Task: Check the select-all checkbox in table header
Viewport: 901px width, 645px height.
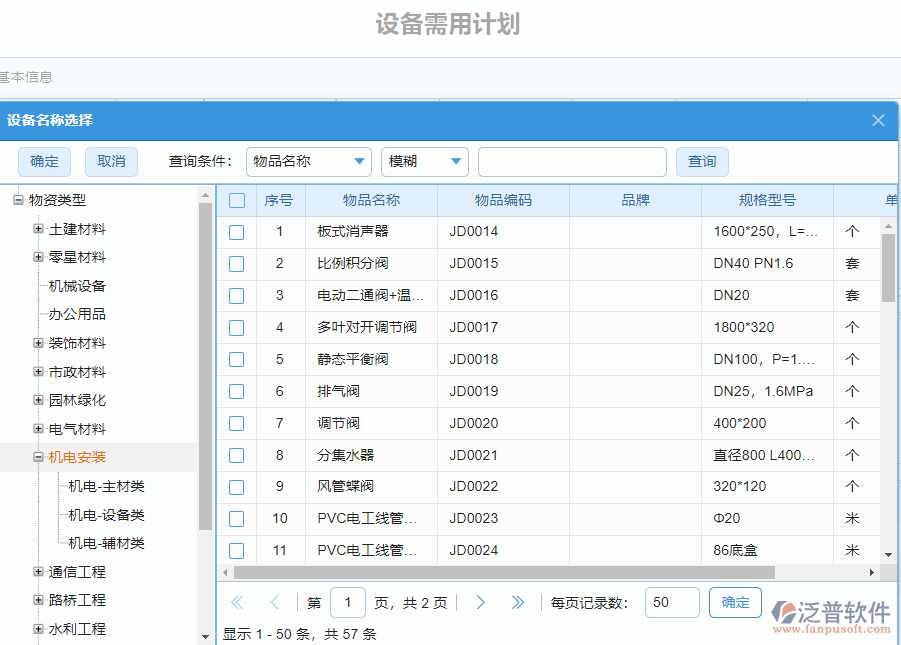Action: point(236,200)
